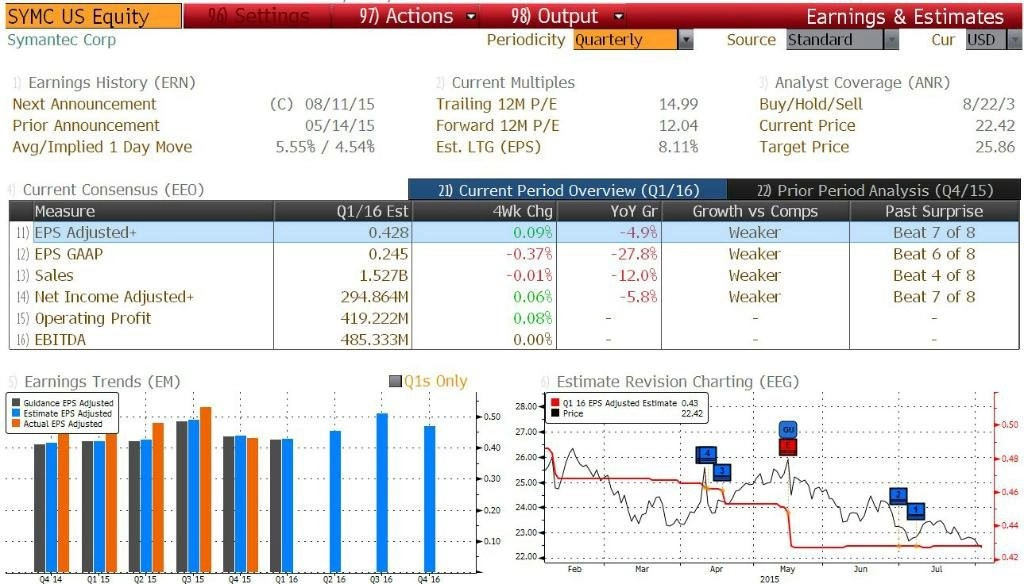1024x584 pixels.
Task: Click the Est. LTG (EPS) value 8.11%
Action: pyautogui.click(x=679, y=147)
